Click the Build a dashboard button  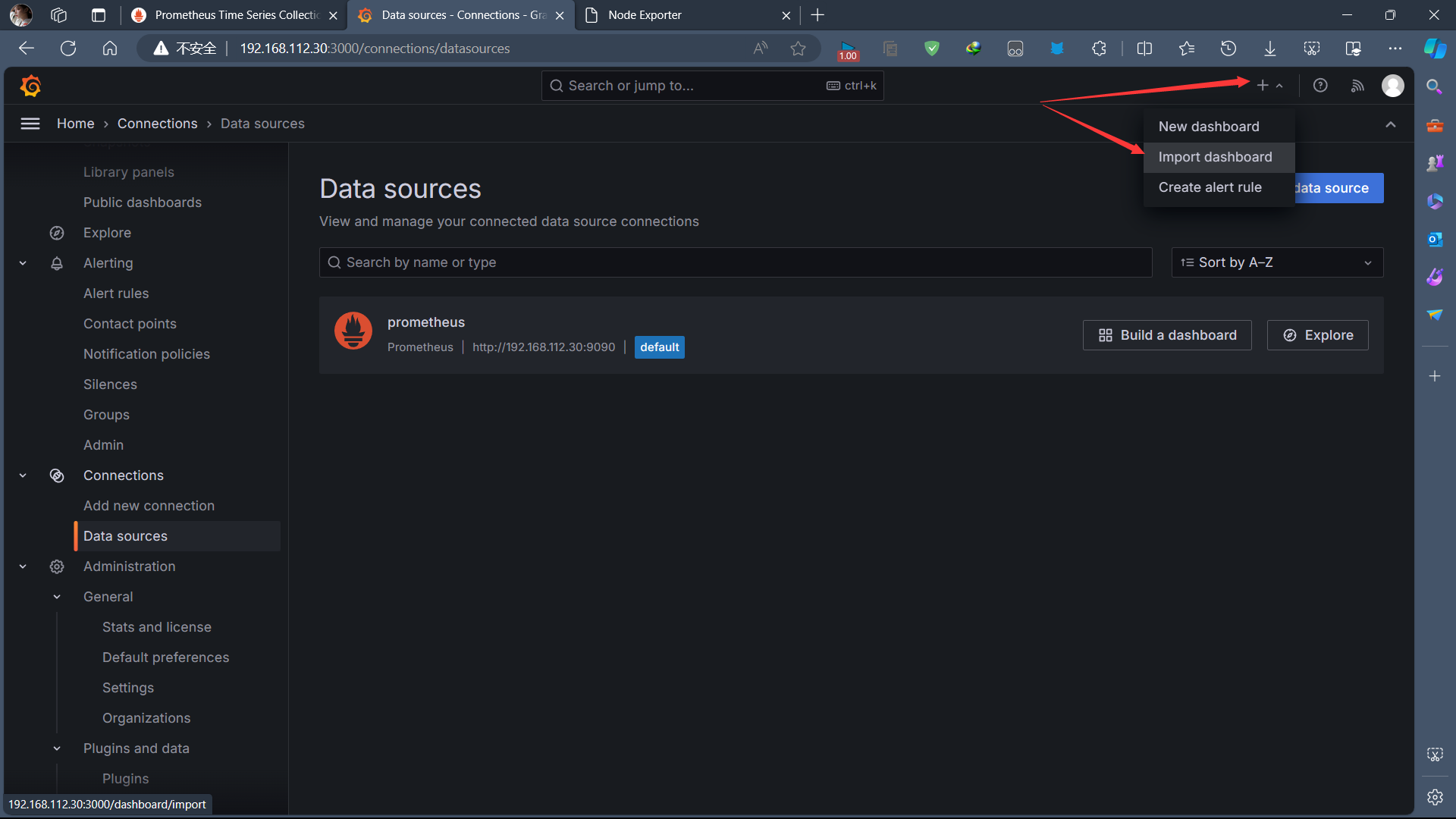(1167, 334)
